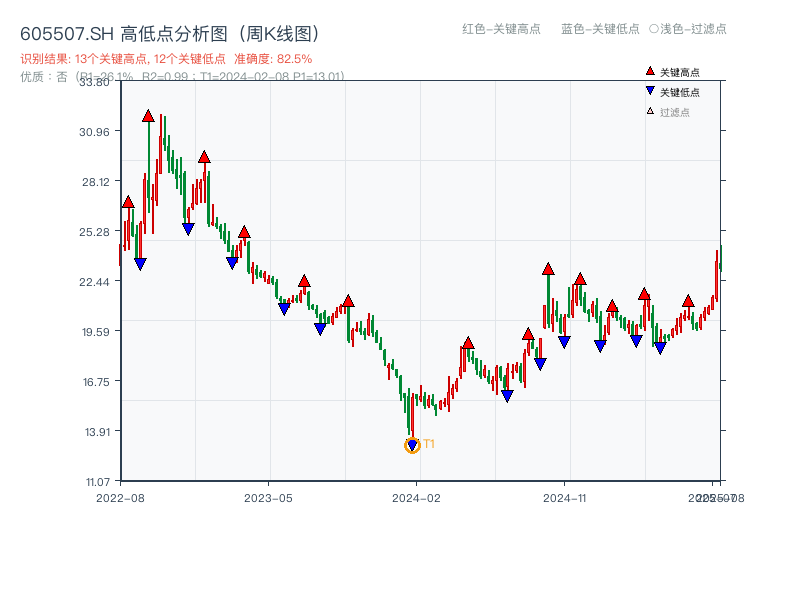Click the first red key-high marker near 27
The height and width of the screenshot is (600, 800).
128,202
